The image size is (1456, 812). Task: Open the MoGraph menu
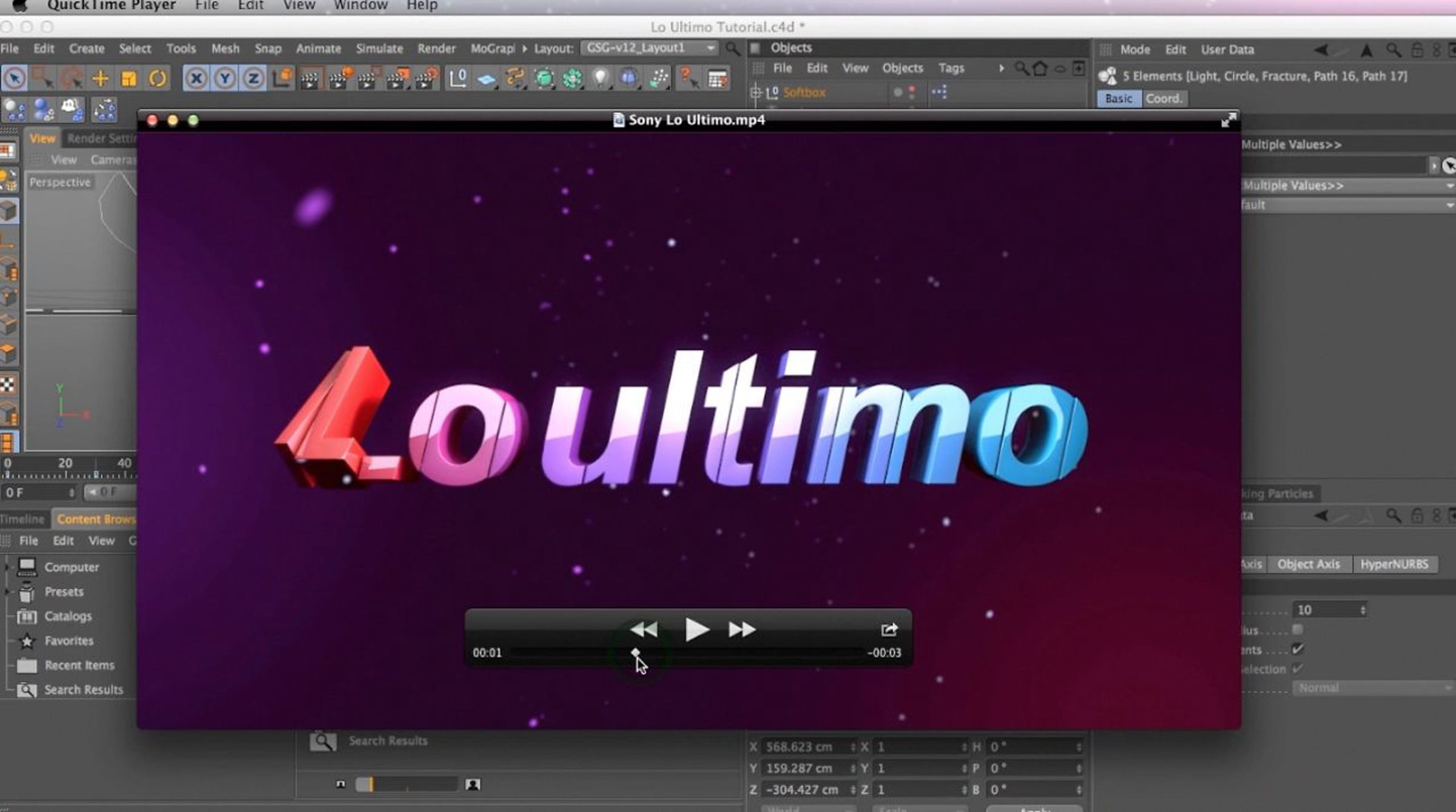coord(493,49)
